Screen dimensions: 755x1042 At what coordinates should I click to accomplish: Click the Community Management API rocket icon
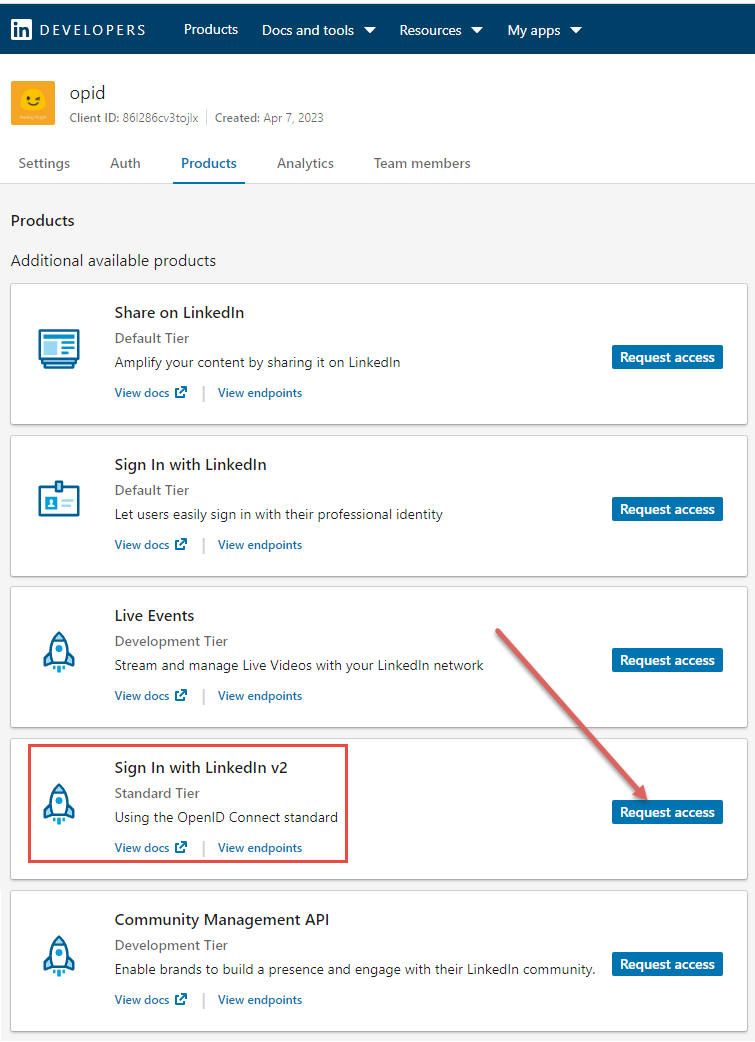(x=59, y=956)
